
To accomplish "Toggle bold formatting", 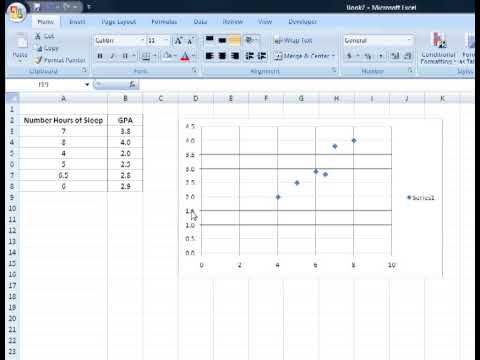I will [100, 56].
